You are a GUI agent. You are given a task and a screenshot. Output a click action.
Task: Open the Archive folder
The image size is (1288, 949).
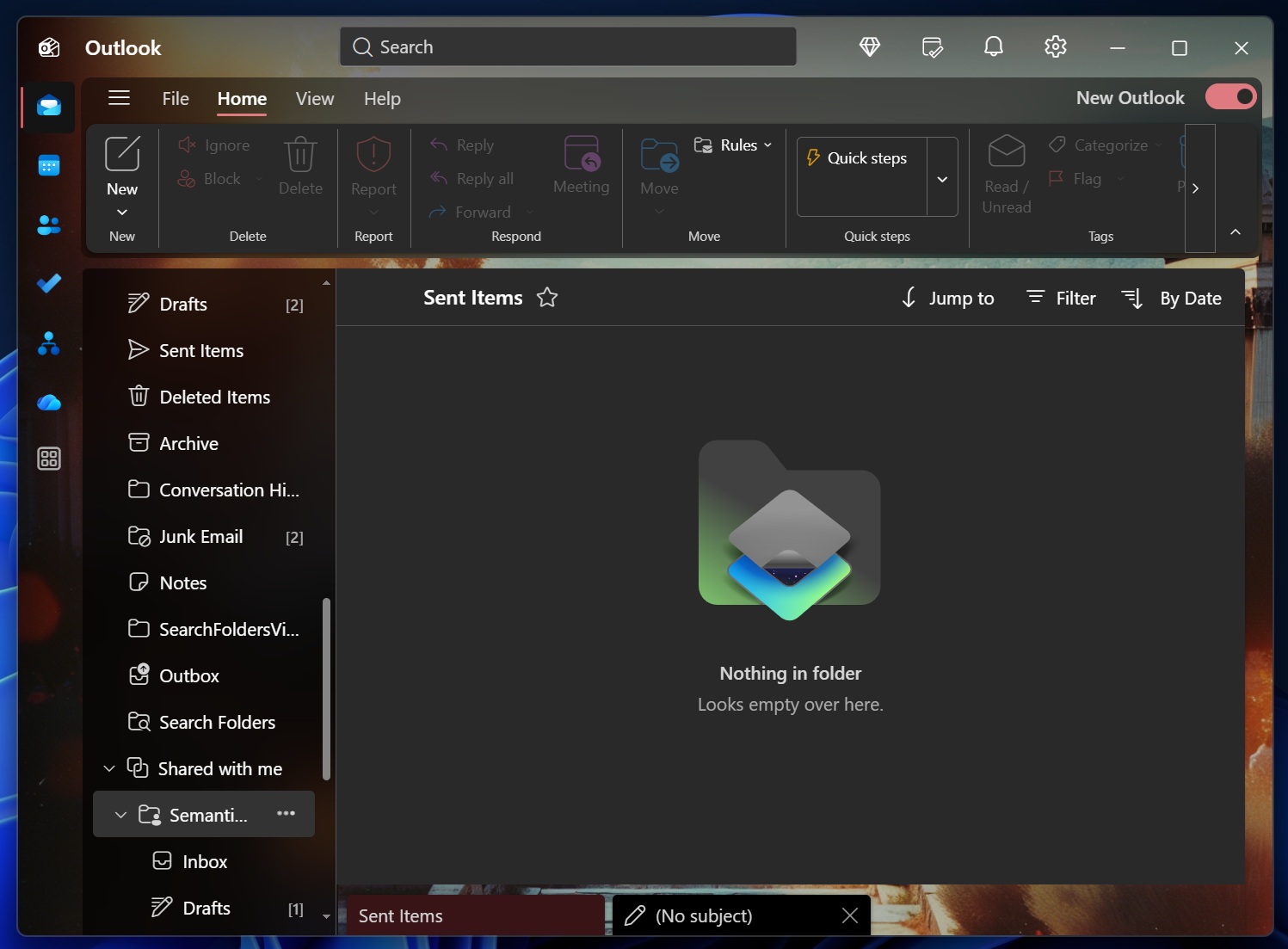click(205, 443)
